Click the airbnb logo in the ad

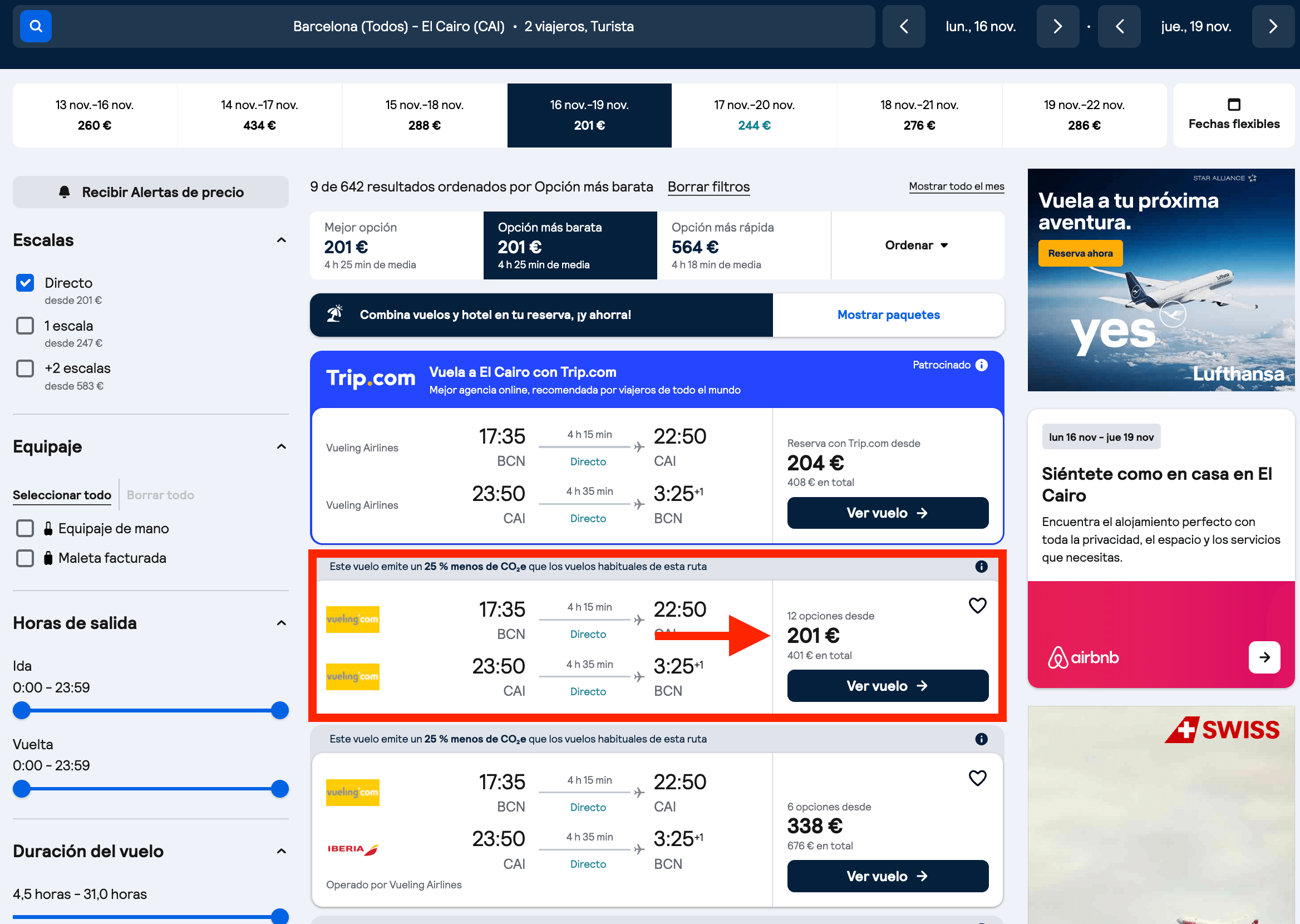(1084, 657)
